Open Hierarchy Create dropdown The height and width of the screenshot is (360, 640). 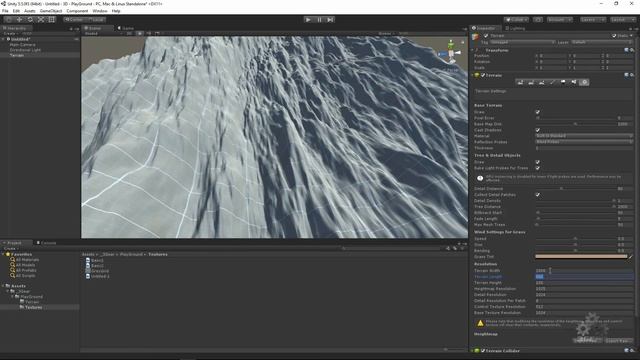[11, 33]
